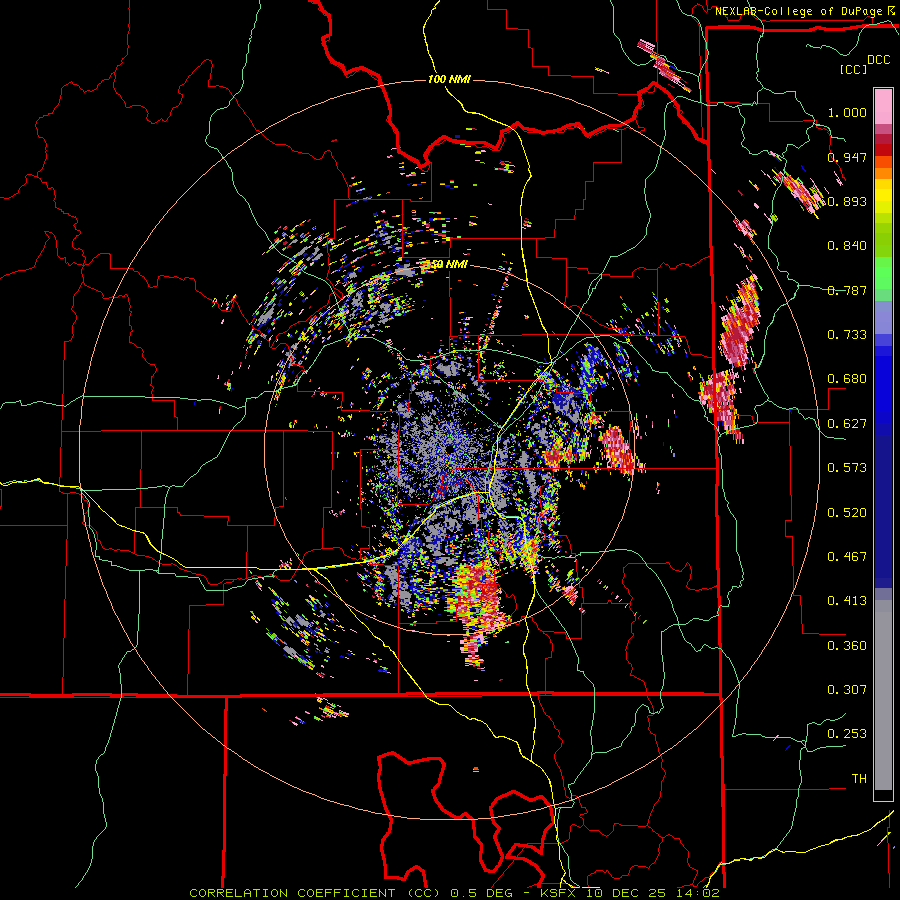Click the 0.253 scale value

point(847,734)
